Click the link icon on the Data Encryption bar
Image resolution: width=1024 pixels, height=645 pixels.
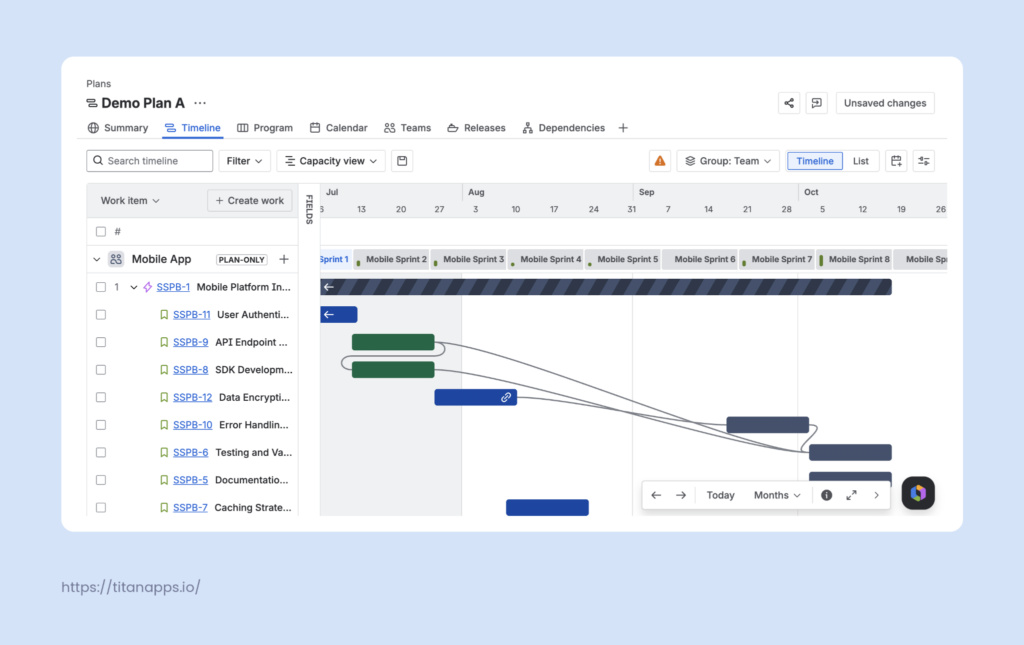point(506,397)
